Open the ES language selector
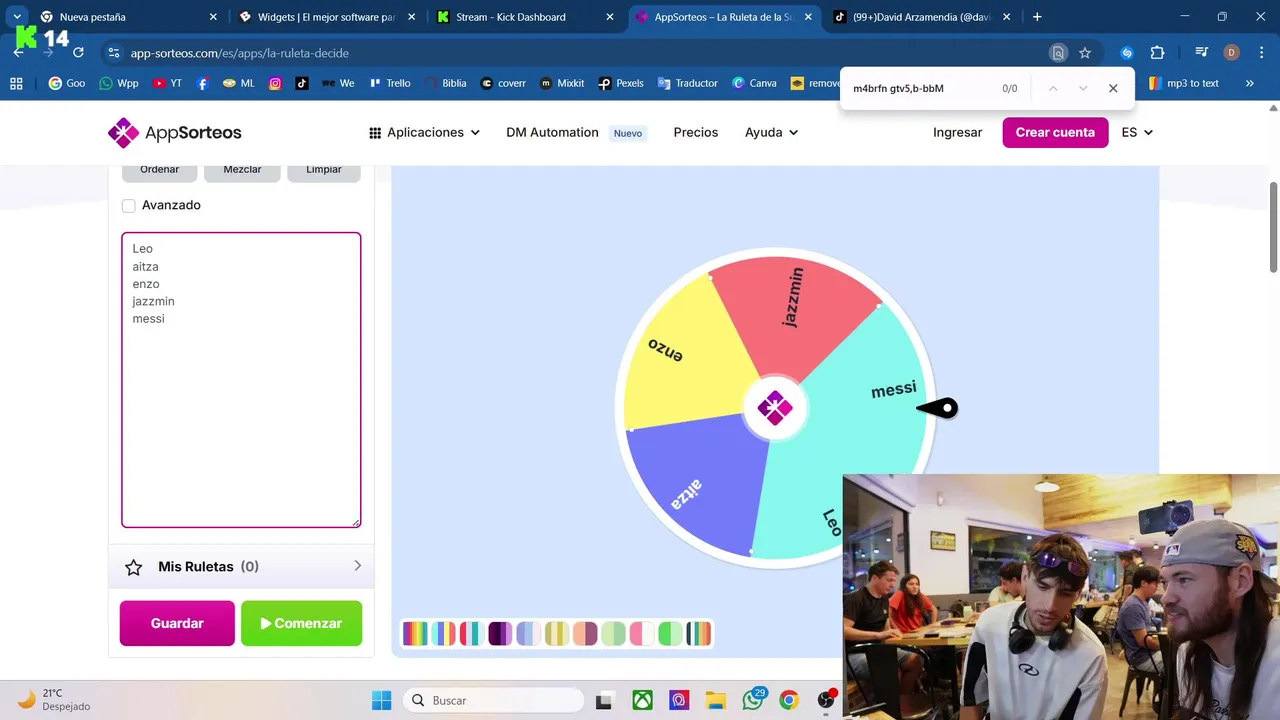 click(1137, 132)
